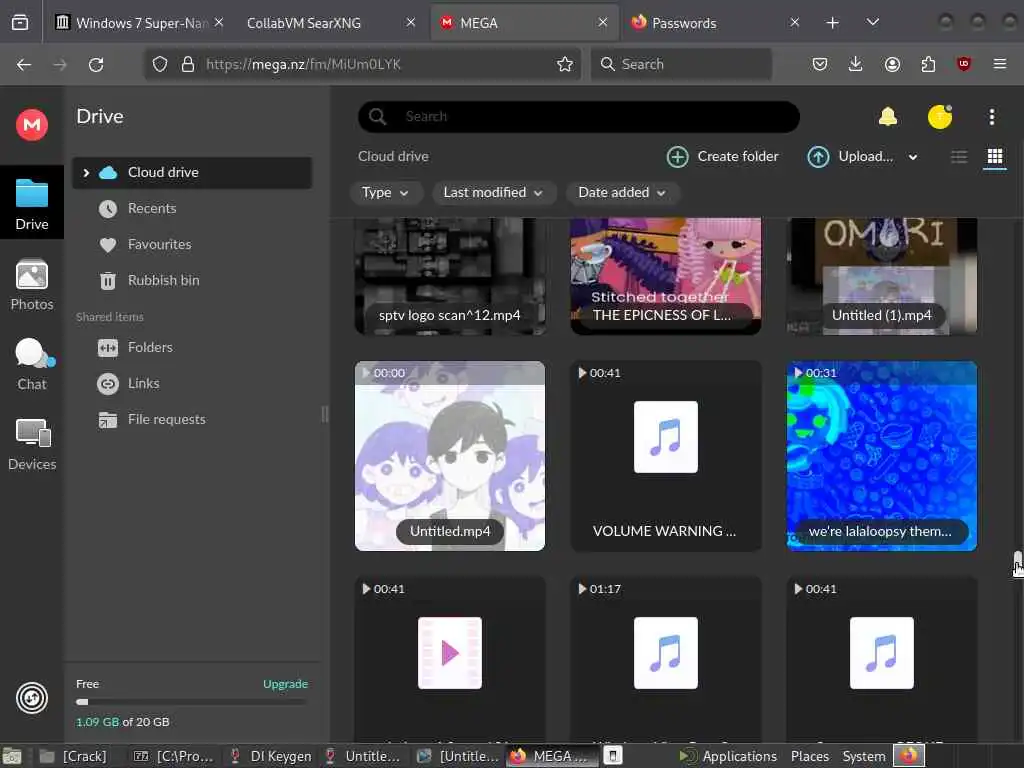Open shared Folders

click(x=150, y=347)
